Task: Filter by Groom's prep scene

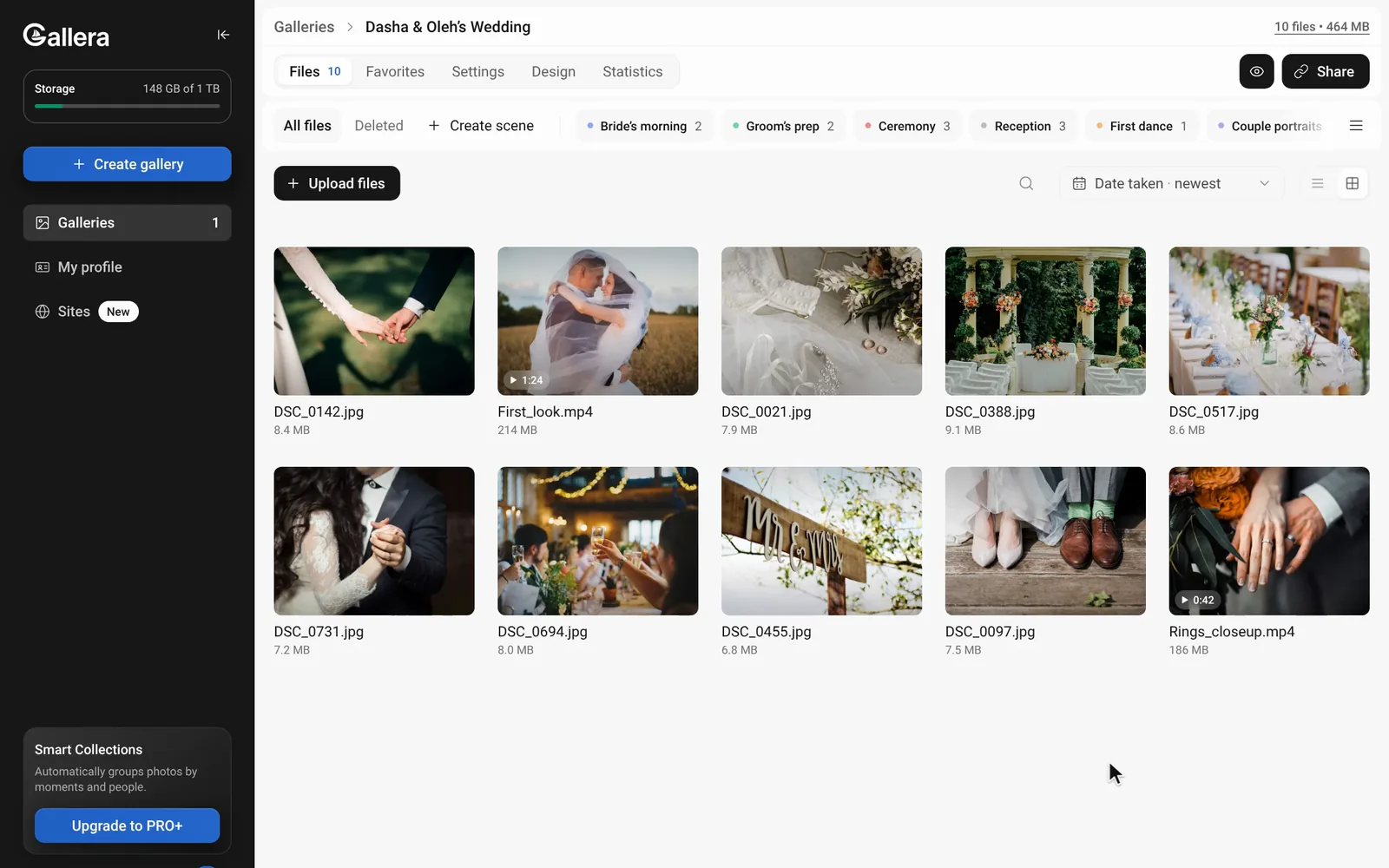Action: click(x=783, y=126)
